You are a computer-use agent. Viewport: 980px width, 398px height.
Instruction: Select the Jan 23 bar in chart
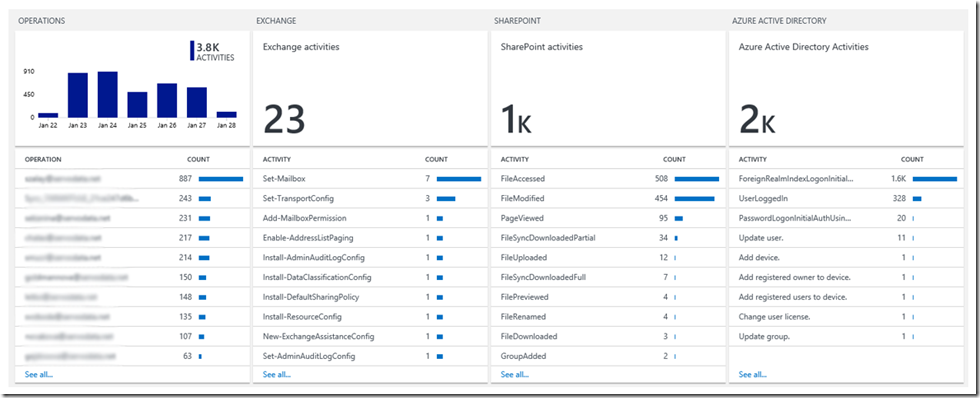click(78, 95)
